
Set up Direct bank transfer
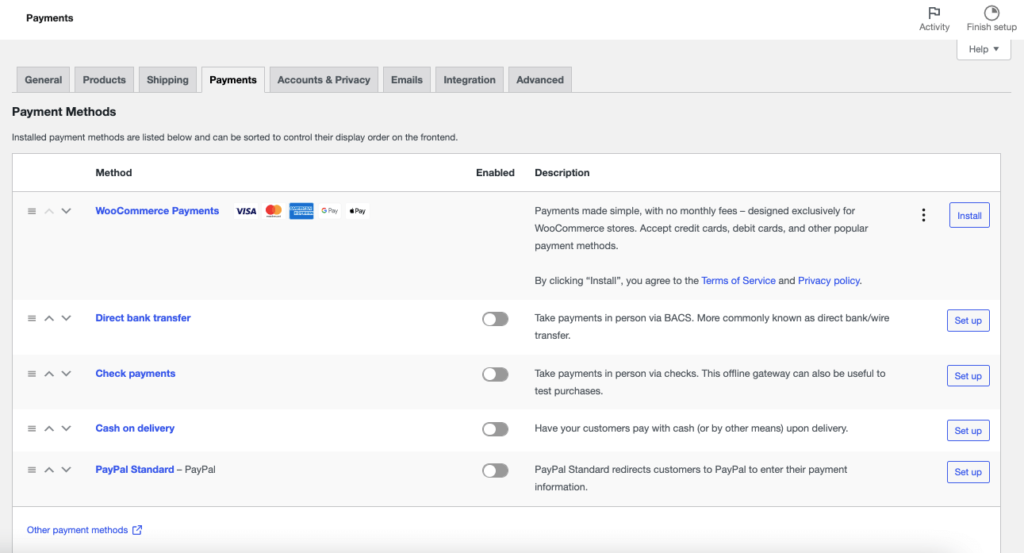[968, 321]
